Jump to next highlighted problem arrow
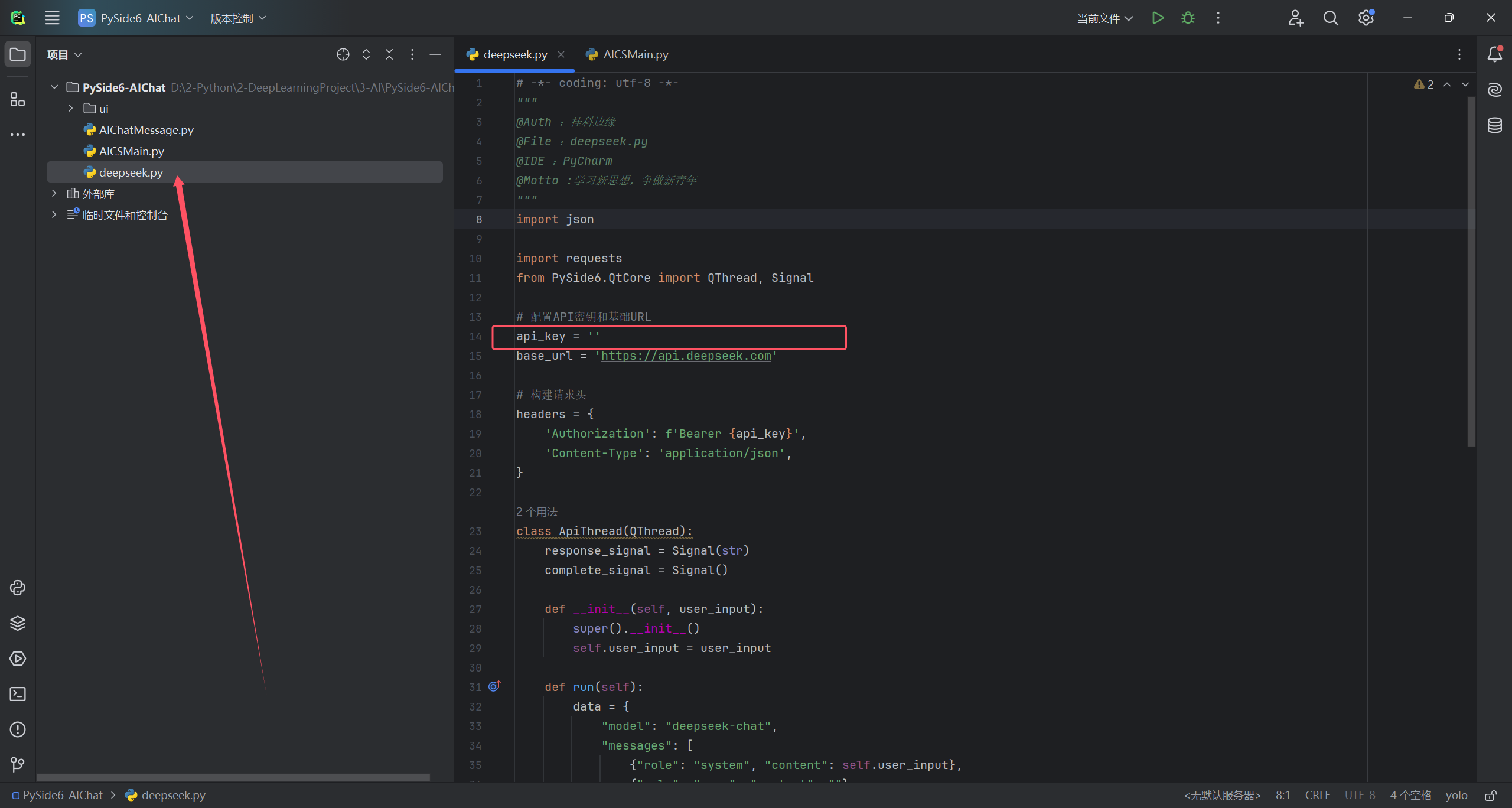 pos(1465,84)
